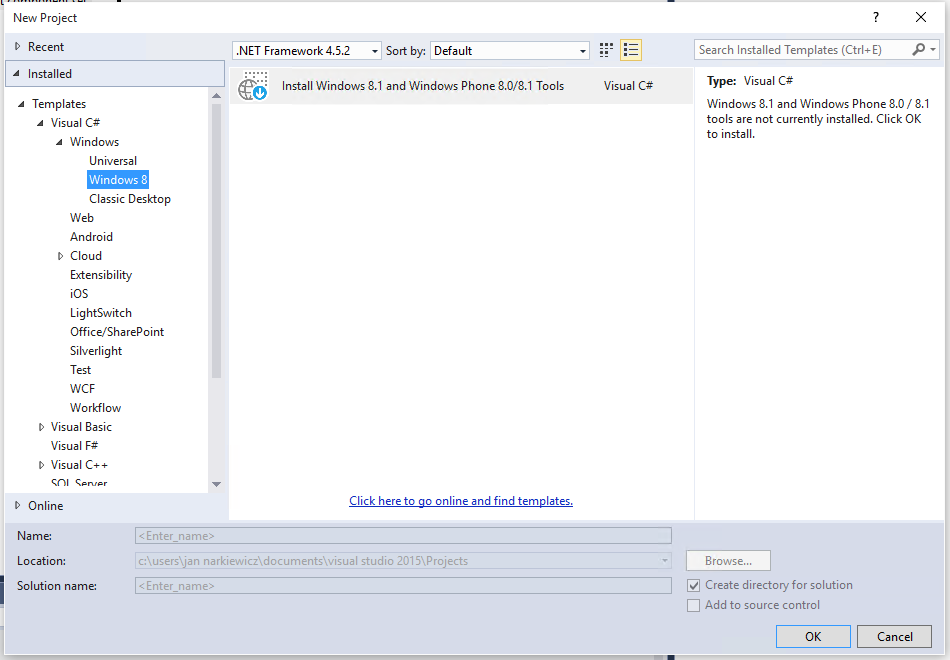The height and width of the screenshot is (660, 950).
Task: Click OK button
Action: point(813,636)
